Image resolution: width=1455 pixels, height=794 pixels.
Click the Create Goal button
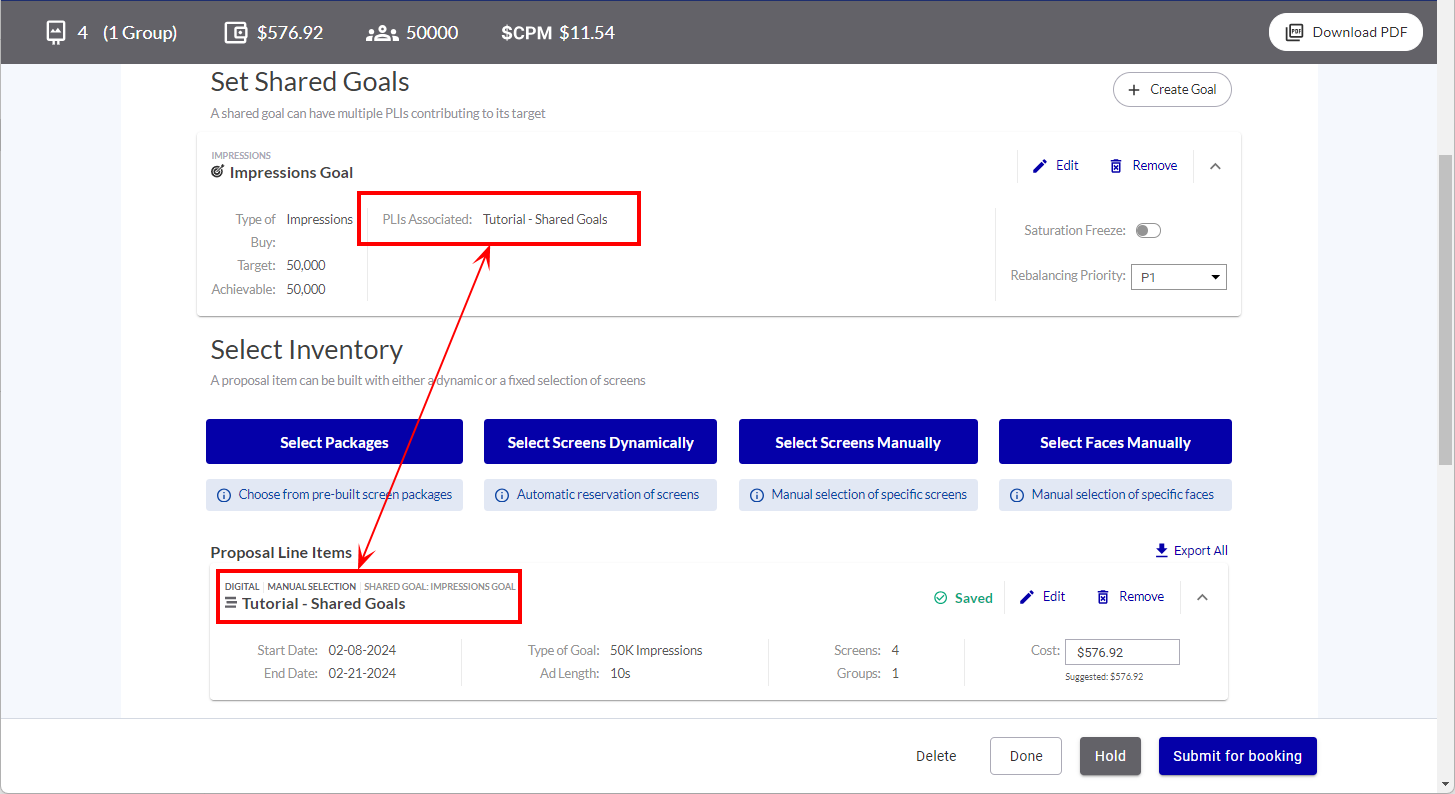(1172, 90)
